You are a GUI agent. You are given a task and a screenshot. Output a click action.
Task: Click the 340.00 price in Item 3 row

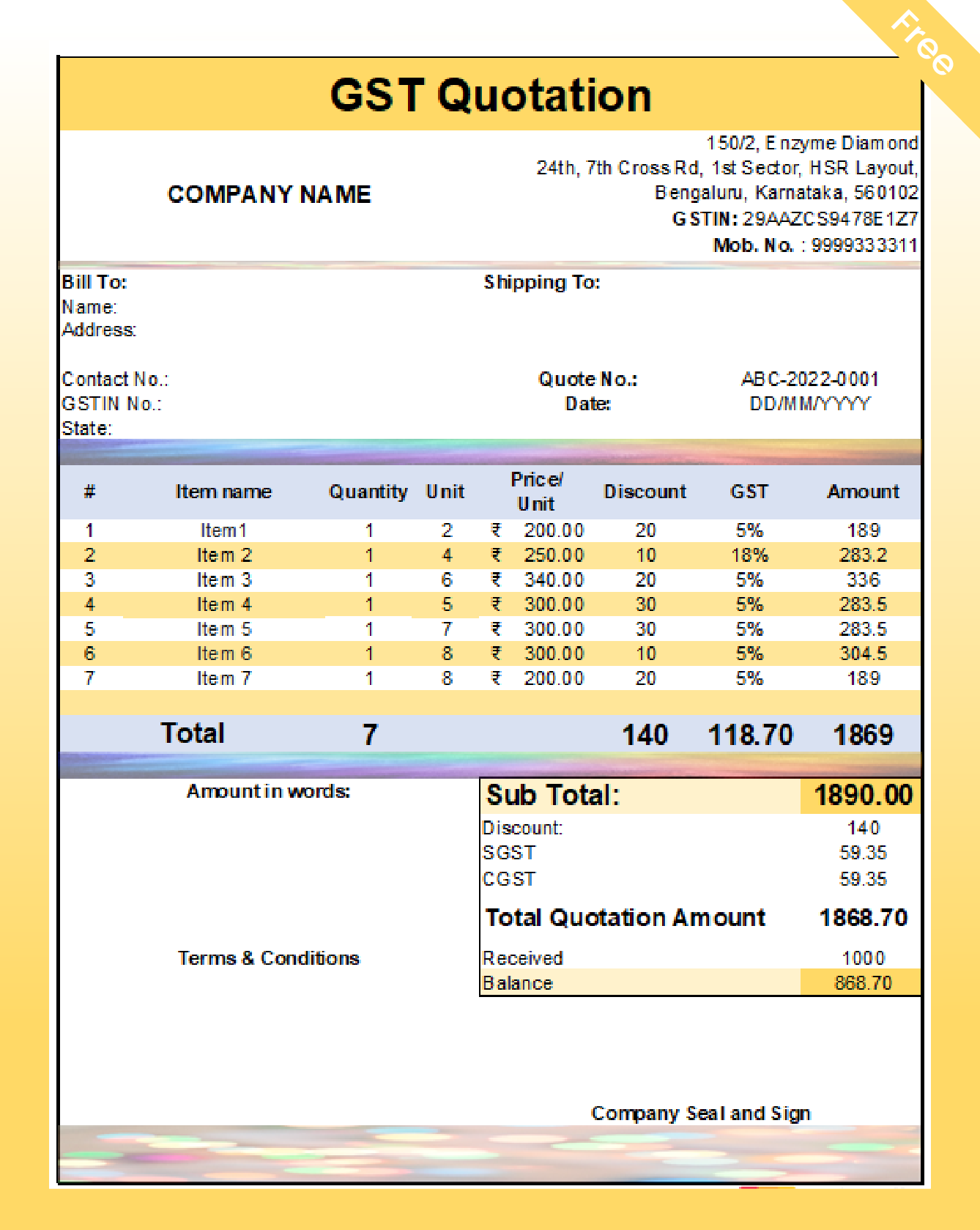(554, 580)
